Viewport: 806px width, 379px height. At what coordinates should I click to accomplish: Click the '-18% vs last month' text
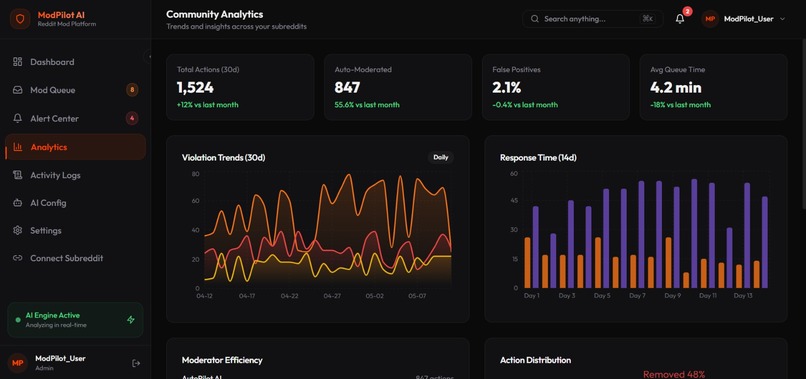tap(681, 105)
